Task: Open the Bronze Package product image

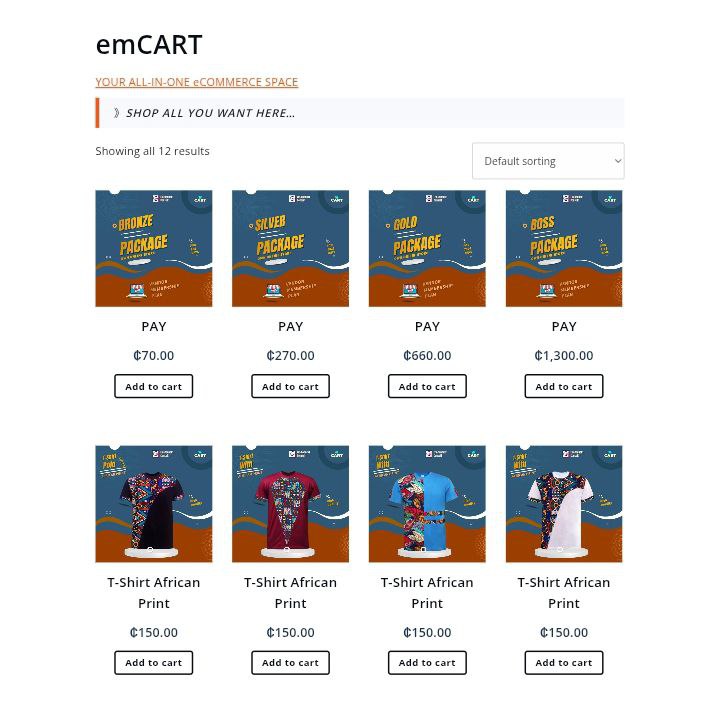Action: 154,248
